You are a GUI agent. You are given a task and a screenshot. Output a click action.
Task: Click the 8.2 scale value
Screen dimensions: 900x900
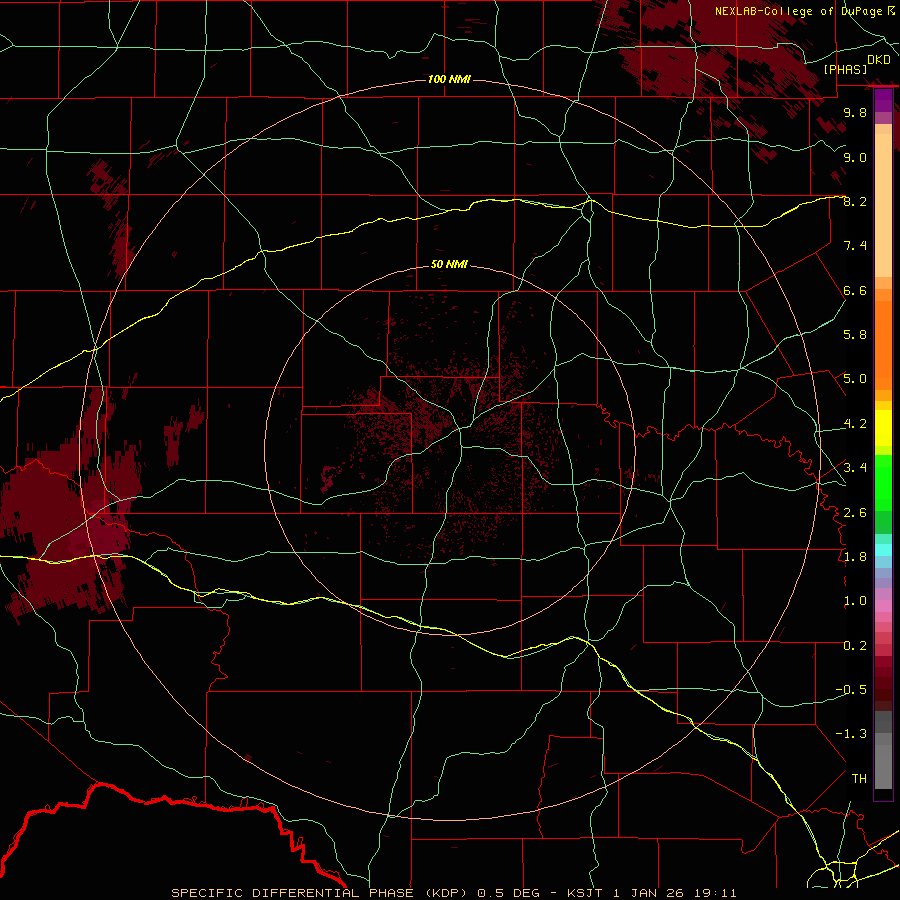coord(855,201)
